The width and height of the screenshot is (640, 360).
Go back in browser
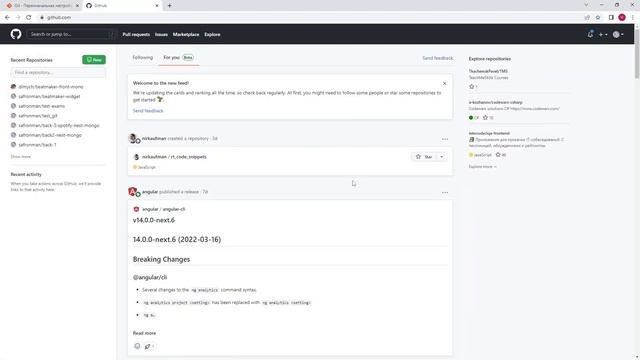click(7, 18)
